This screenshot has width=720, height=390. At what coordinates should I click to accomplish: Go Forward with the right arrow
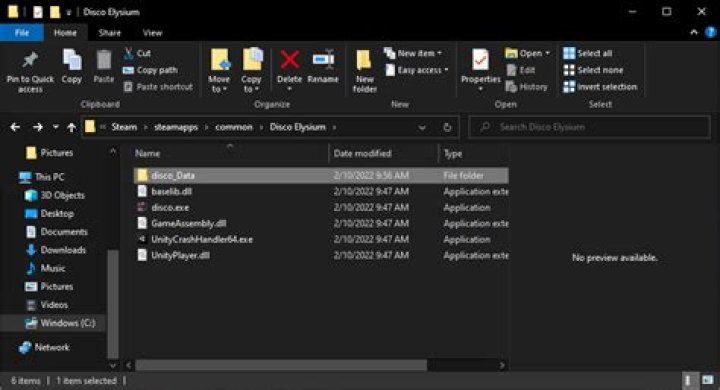(x=38, y=127)
